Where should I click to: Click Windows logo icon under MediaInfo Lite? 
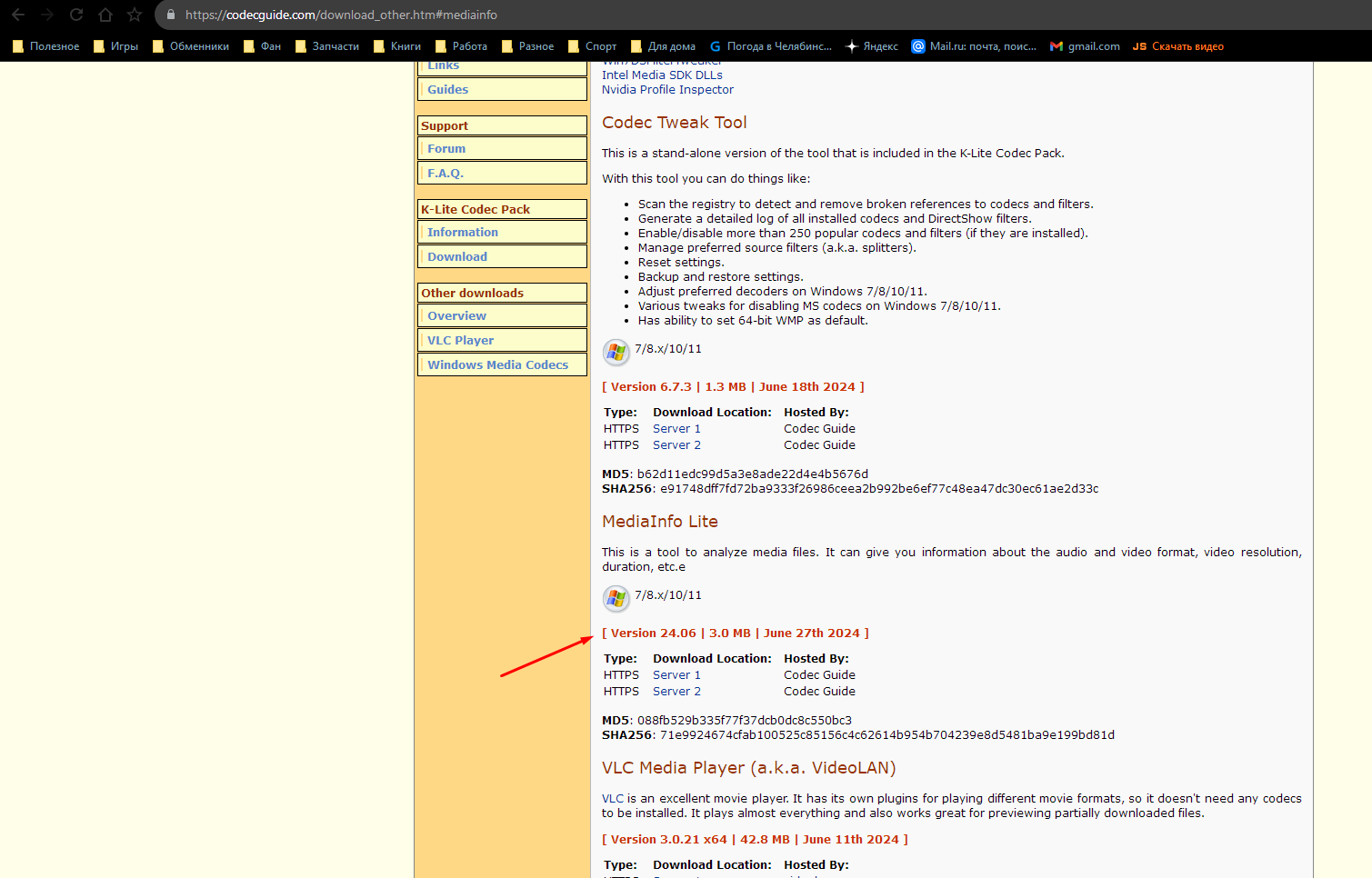616,597
